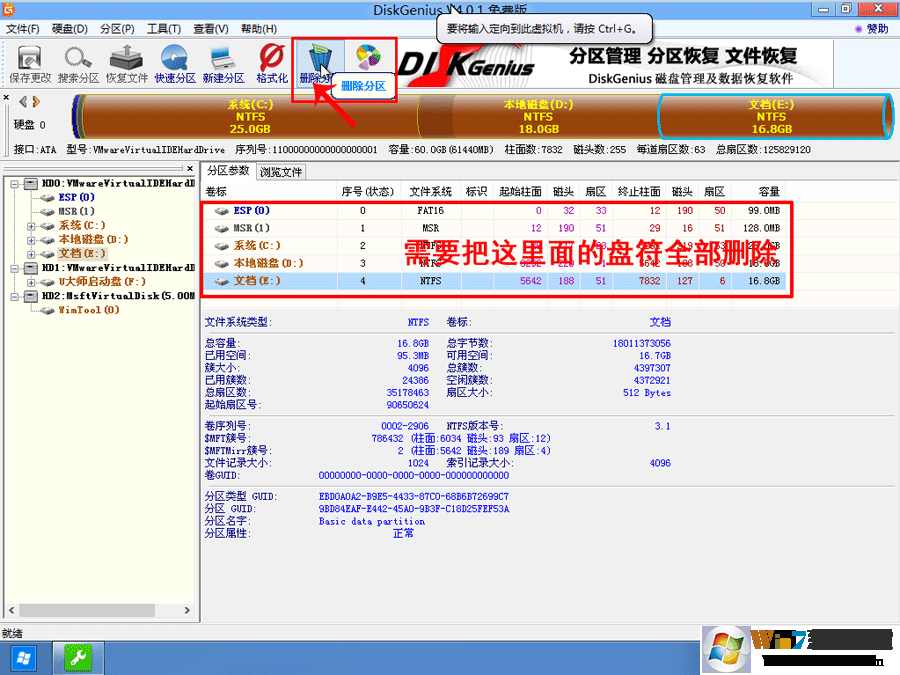This screenshot has width=900, height=675.
Task: Expand the 系统(C:) partition in the tree
Action: click(x=31, y=227)
